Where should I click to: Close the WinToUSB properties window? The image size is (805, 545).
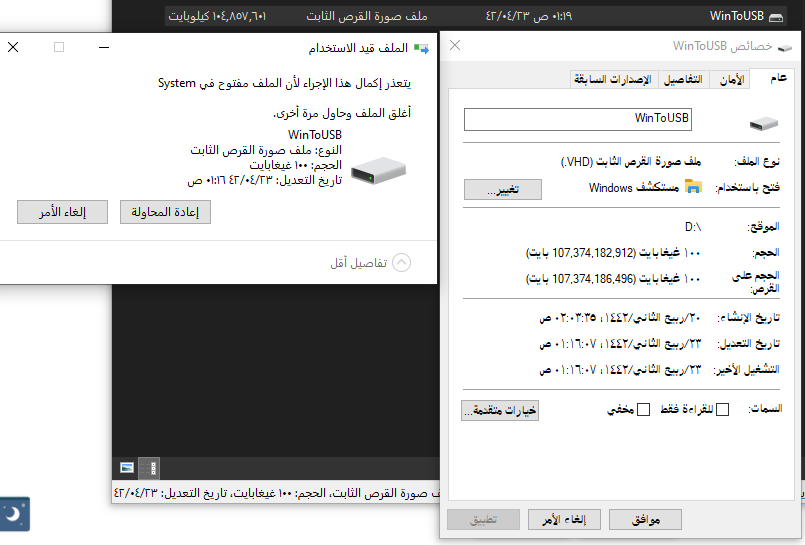[455, 46]
